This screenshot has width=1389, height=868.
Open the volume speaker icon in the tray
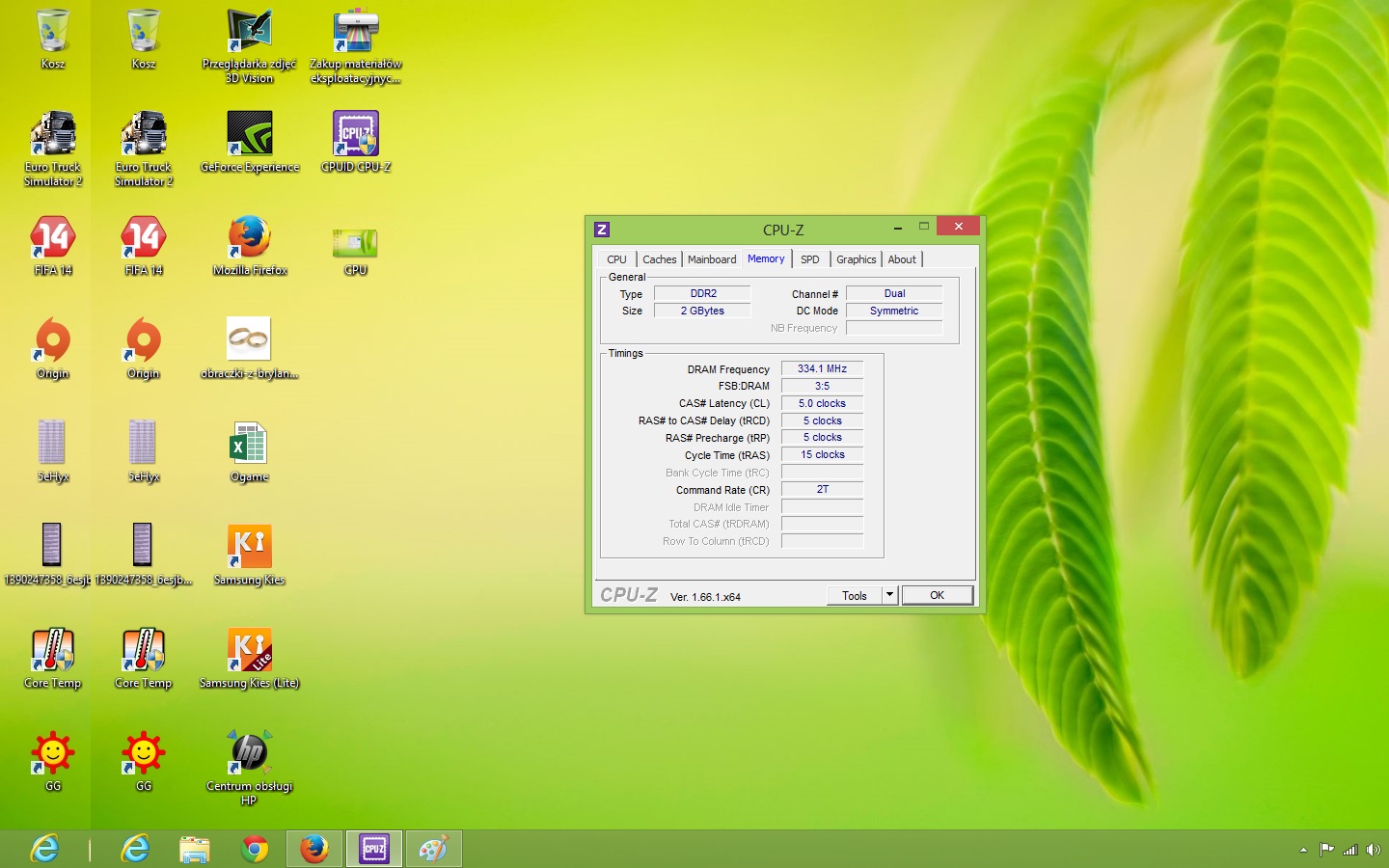pyautogui.click(x=1373, y=850)
